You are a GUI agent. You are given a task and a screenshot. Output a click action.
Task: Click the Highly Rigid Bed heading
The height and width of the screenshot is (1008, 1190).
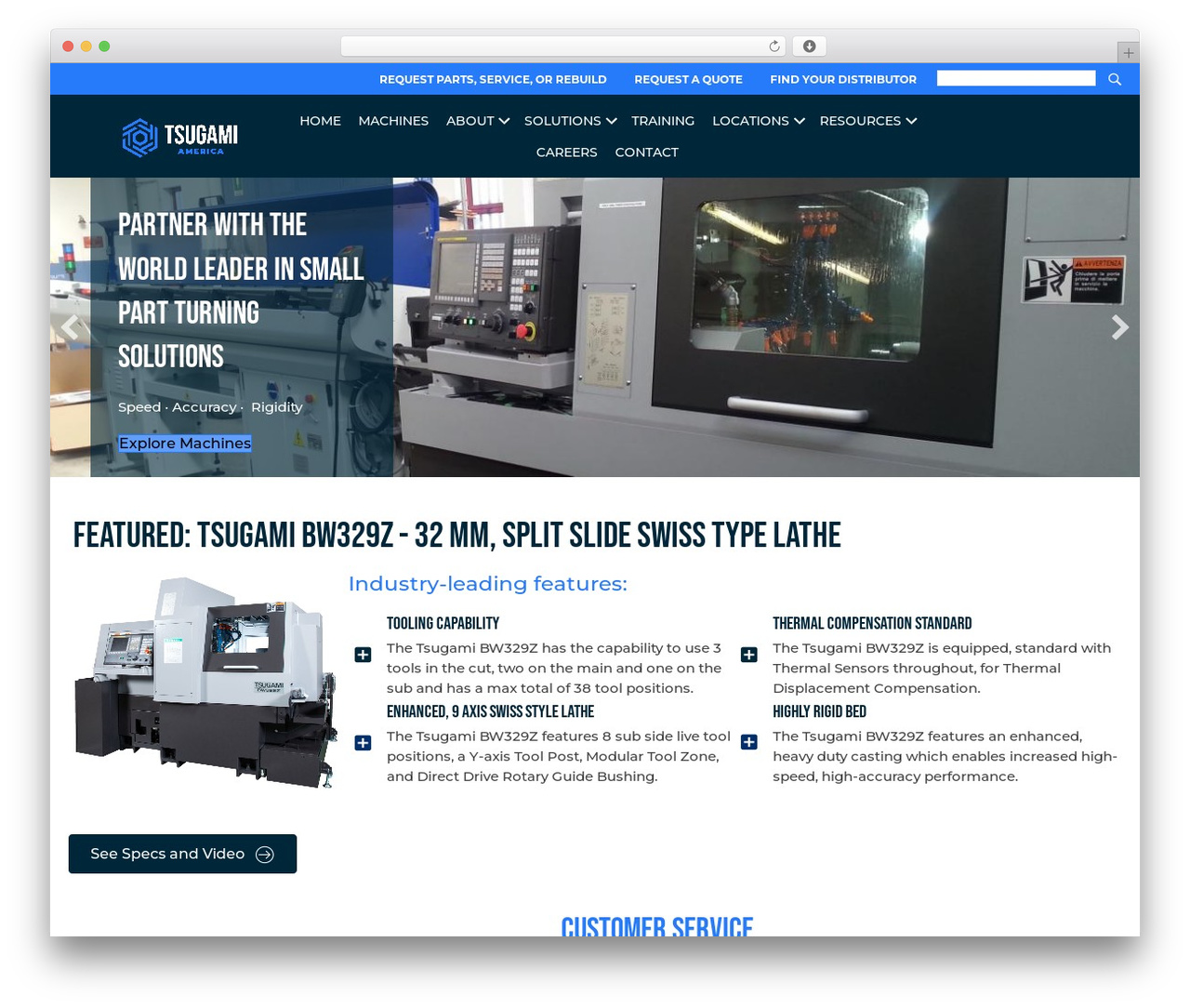pos(819,712)
